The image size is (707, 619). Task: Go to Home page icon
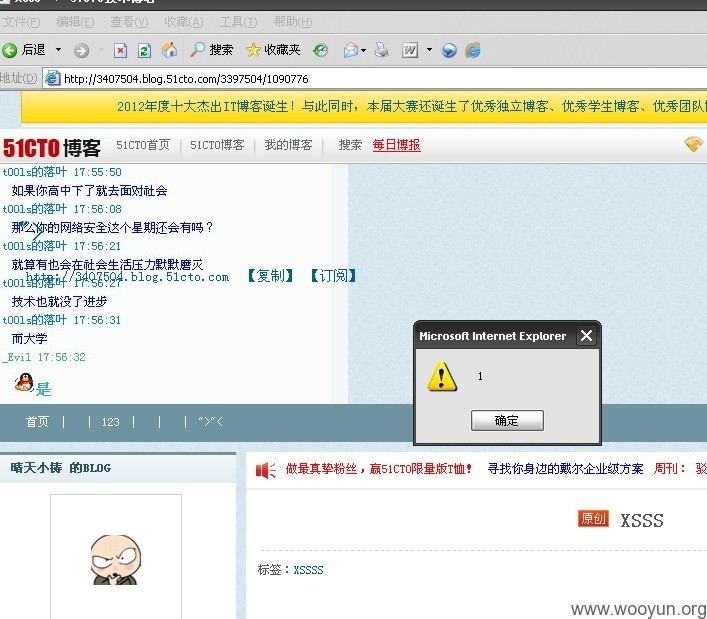pyautogui.click(x=170, y=50)
